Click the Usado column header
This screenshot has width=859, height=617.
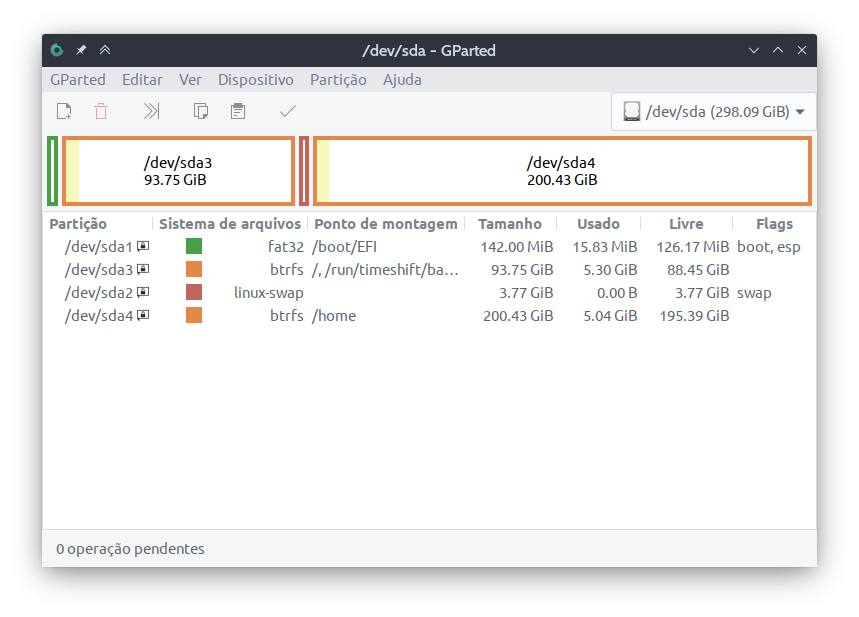pos(598,224)
